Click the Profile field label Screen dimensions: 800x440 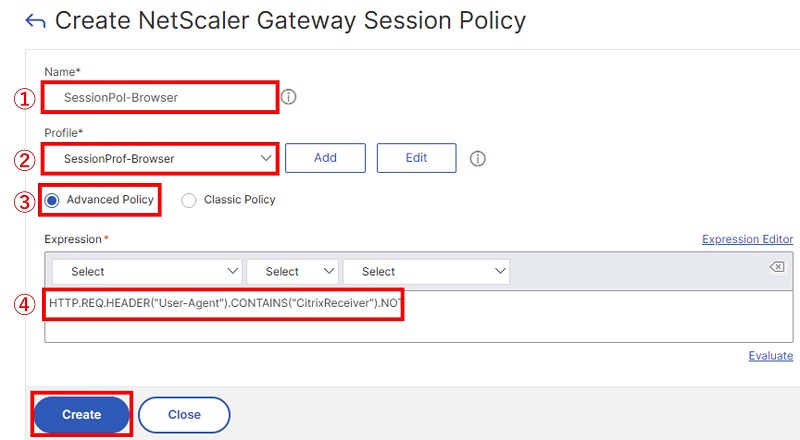(63, 133)
